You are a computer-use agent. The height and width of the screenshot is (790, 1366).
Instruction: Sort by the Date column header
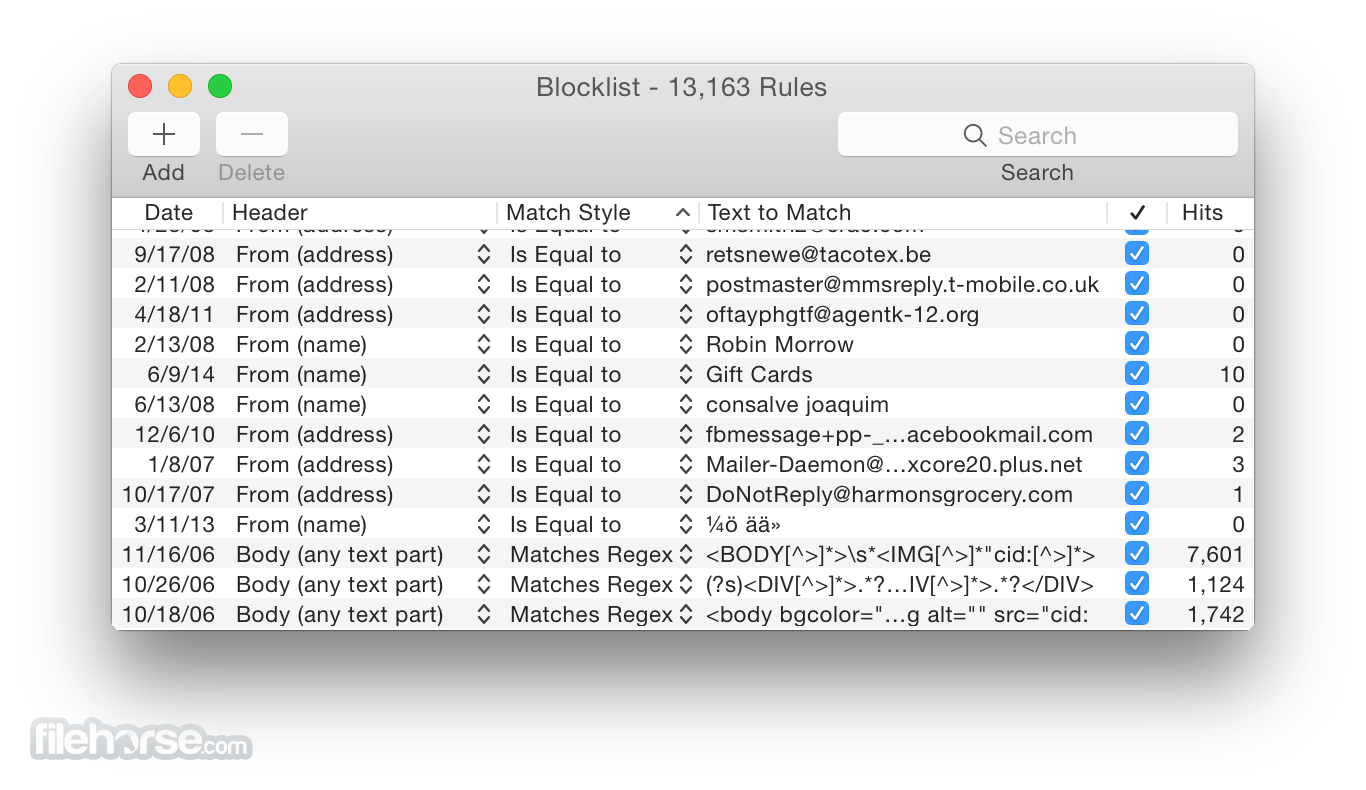click(168, 213)
